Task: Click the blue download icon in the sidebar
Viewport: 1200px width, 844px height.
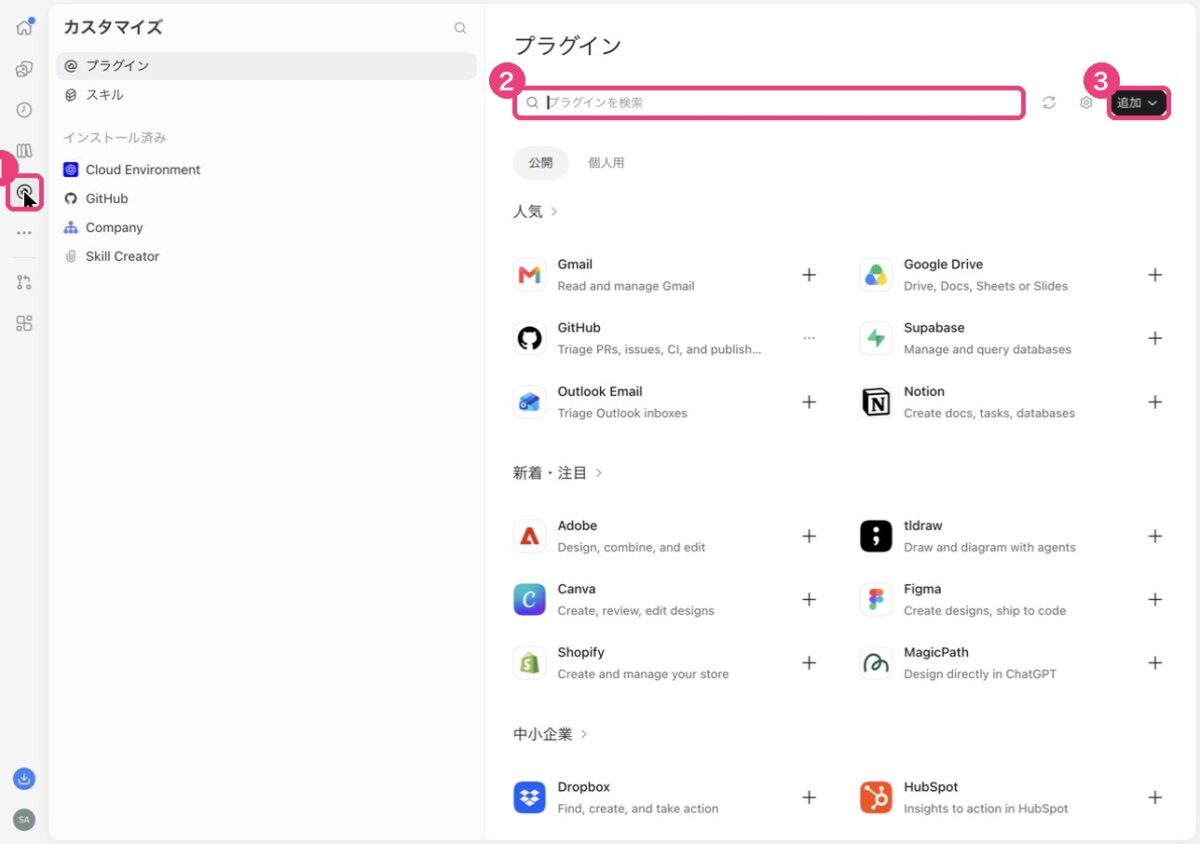Action: click(x=24, y=778)
